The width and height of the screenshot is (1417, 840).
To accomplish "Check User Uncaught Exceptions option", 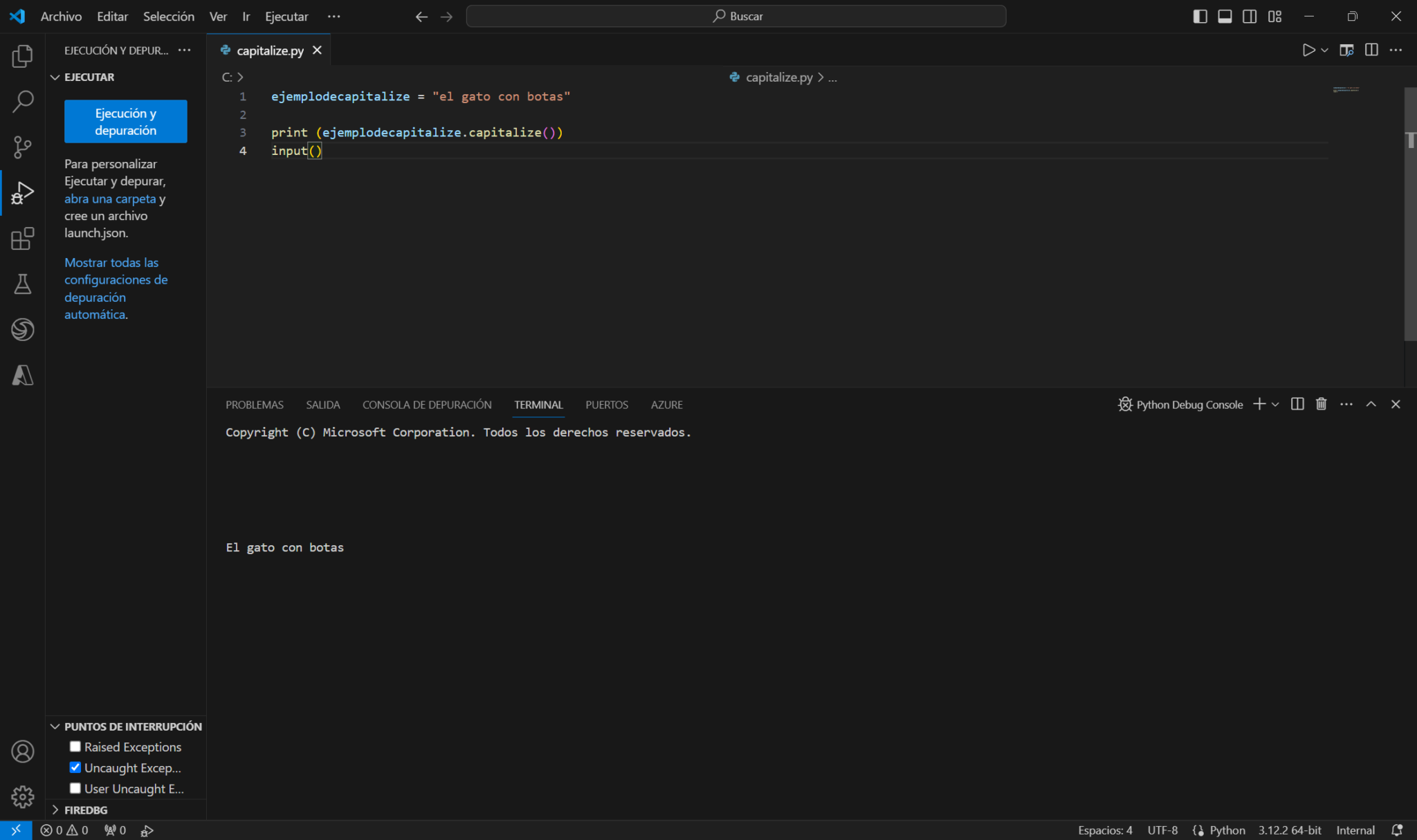I will click(x=75, y=788).
